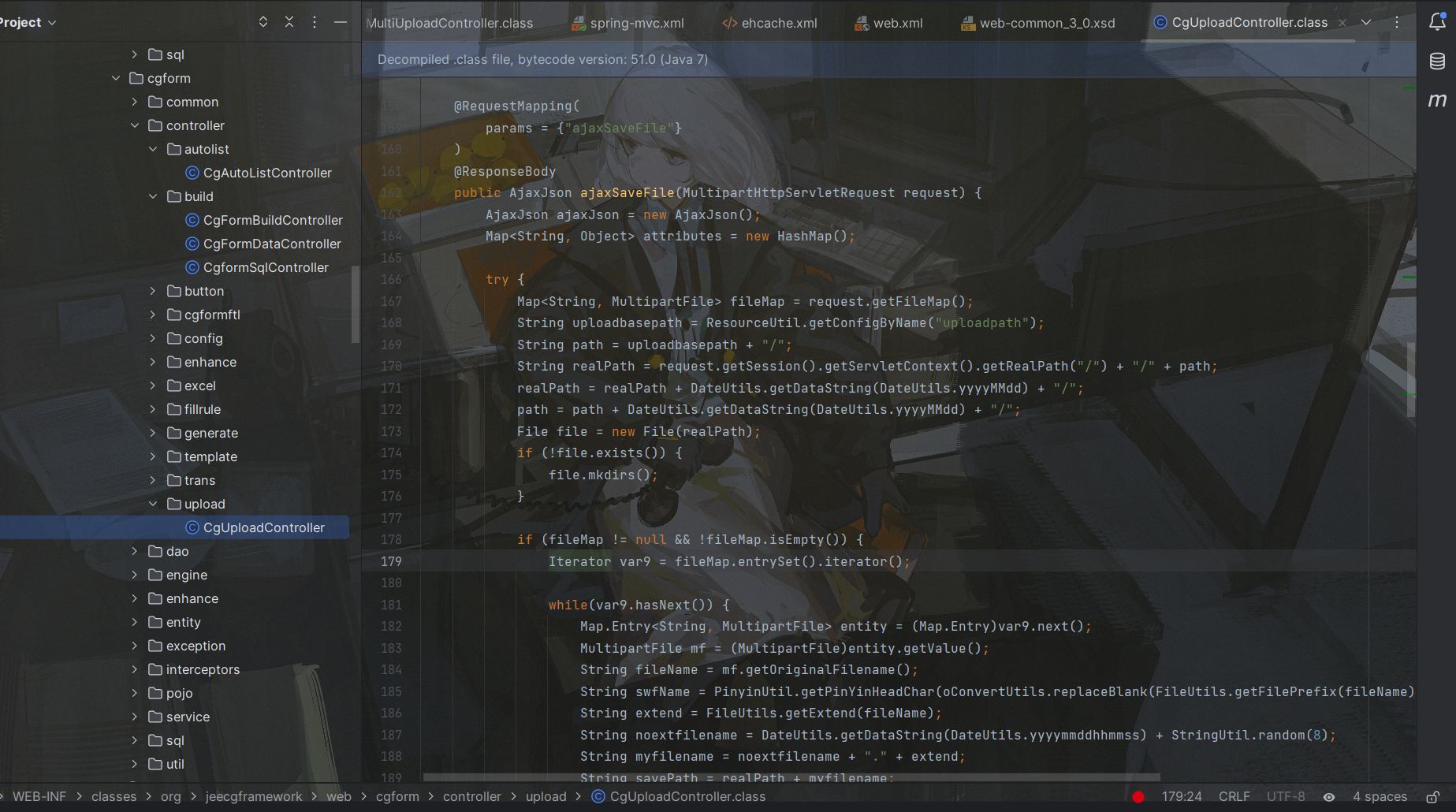1456x812 pixels.
Task: Click jeecgframework in breadcrumb bar
Action: click(x=254, y=797)
